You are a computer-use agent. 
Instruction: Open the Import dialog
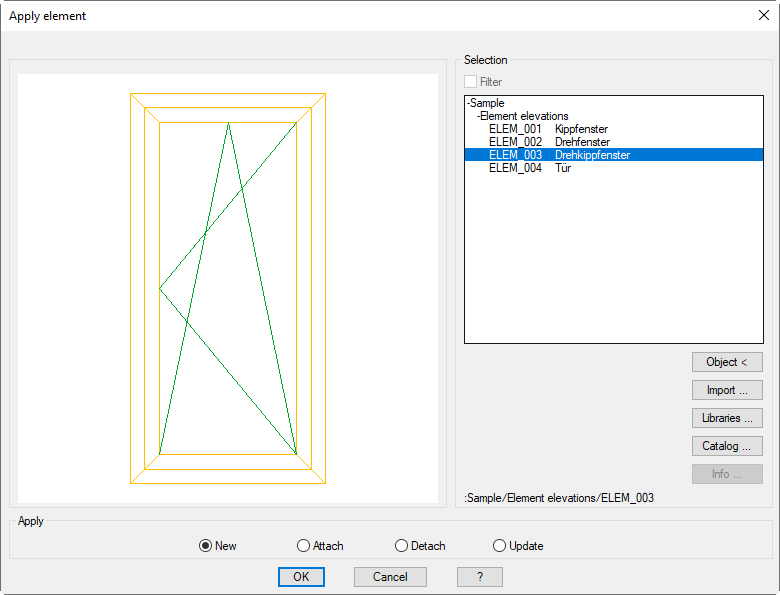727,390
